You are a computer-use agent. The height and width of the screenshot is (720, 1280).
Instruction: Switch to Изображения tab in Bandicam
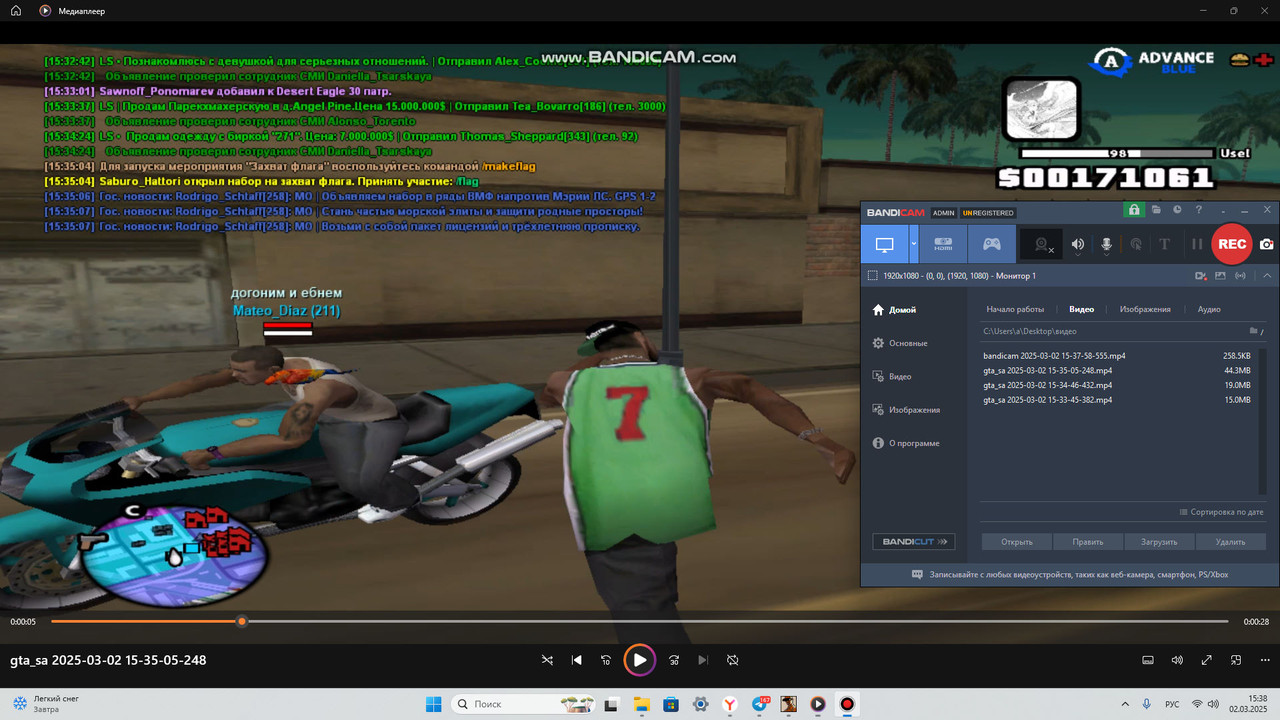[1145, 309]
